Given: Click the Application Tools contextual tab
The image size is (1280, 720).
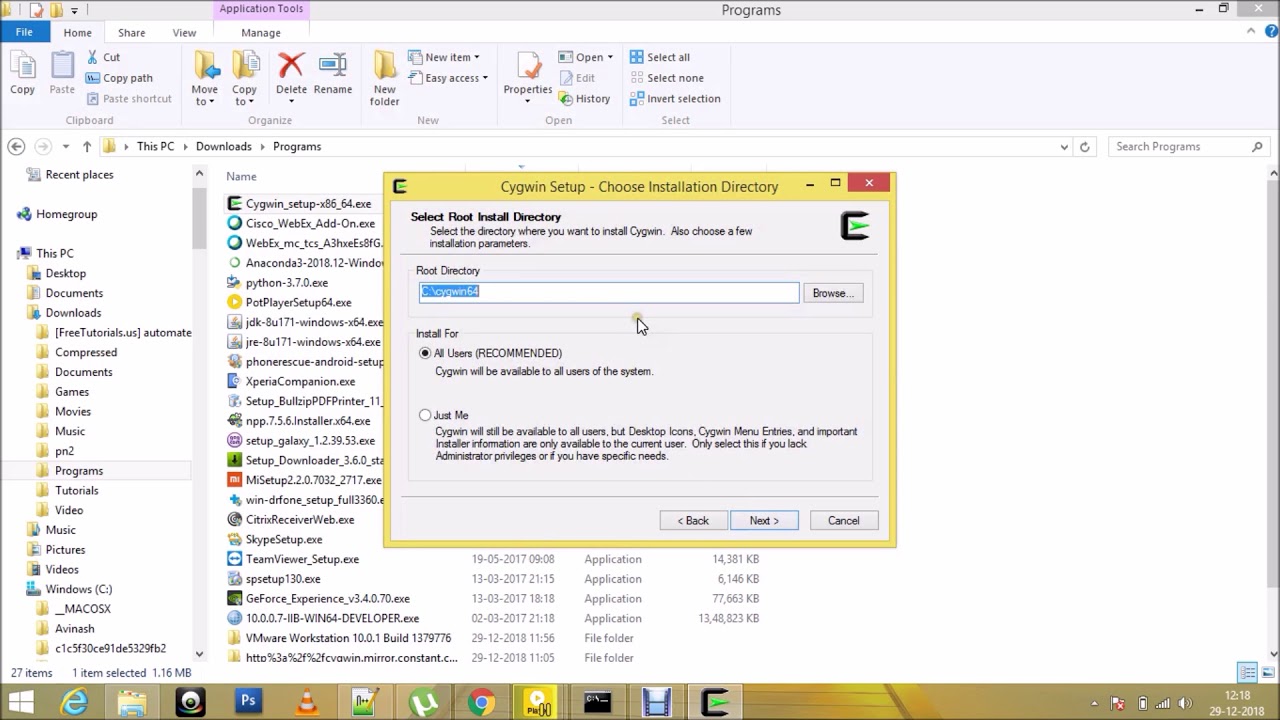Looking at the screenshot, I should [261, 9].
